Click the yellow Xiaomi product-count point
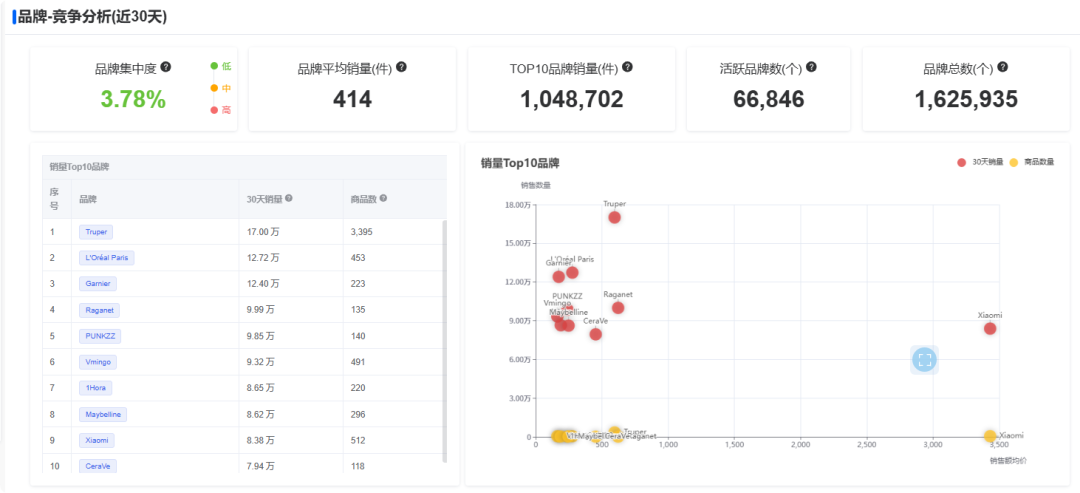The width and height of the screenshot is (1080, 493). coord(990,436)
